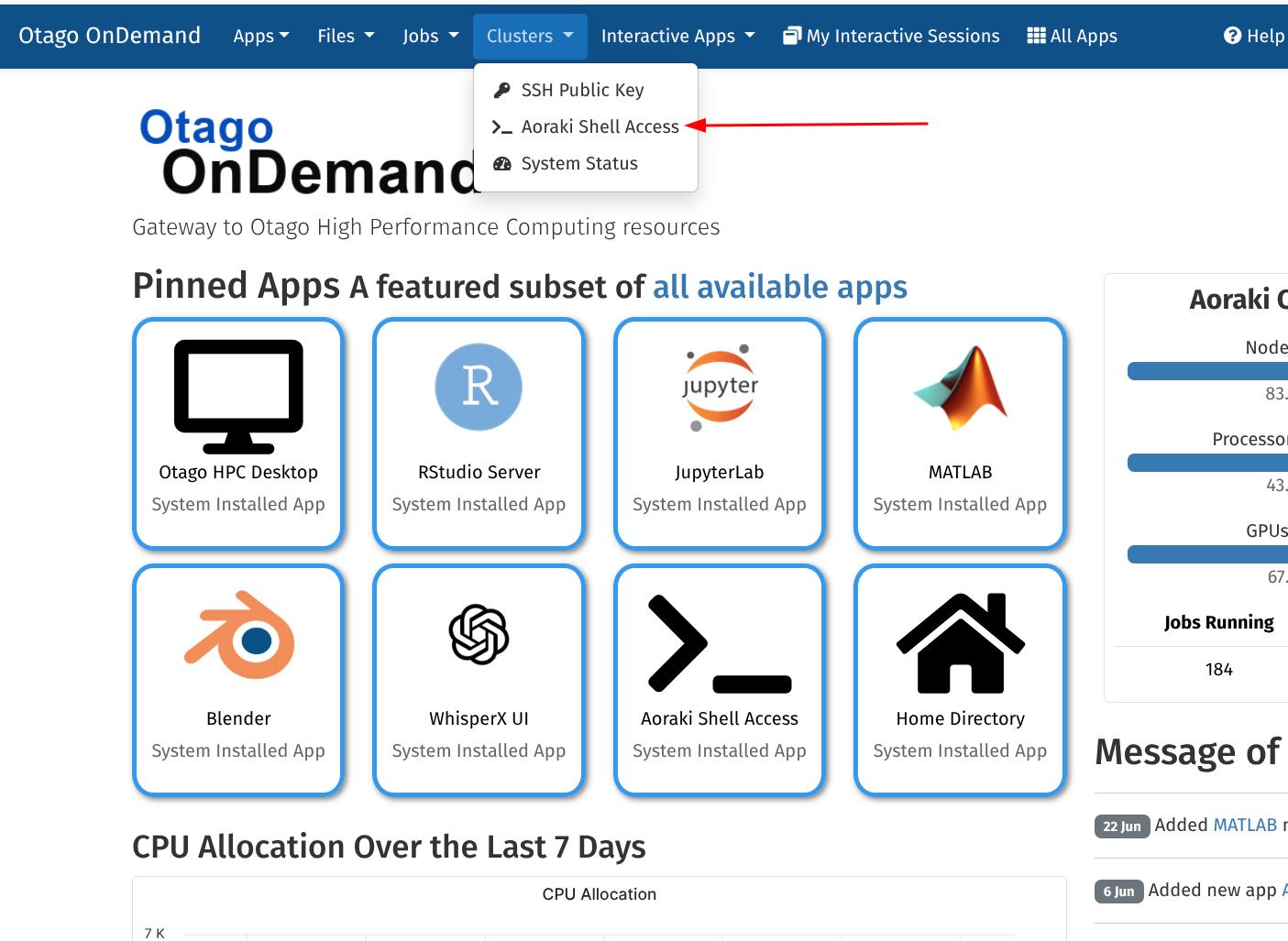The height and width of the screenshot is (941, 1288).
Task: Open Home Directory house icon
Action: point(960,642)
